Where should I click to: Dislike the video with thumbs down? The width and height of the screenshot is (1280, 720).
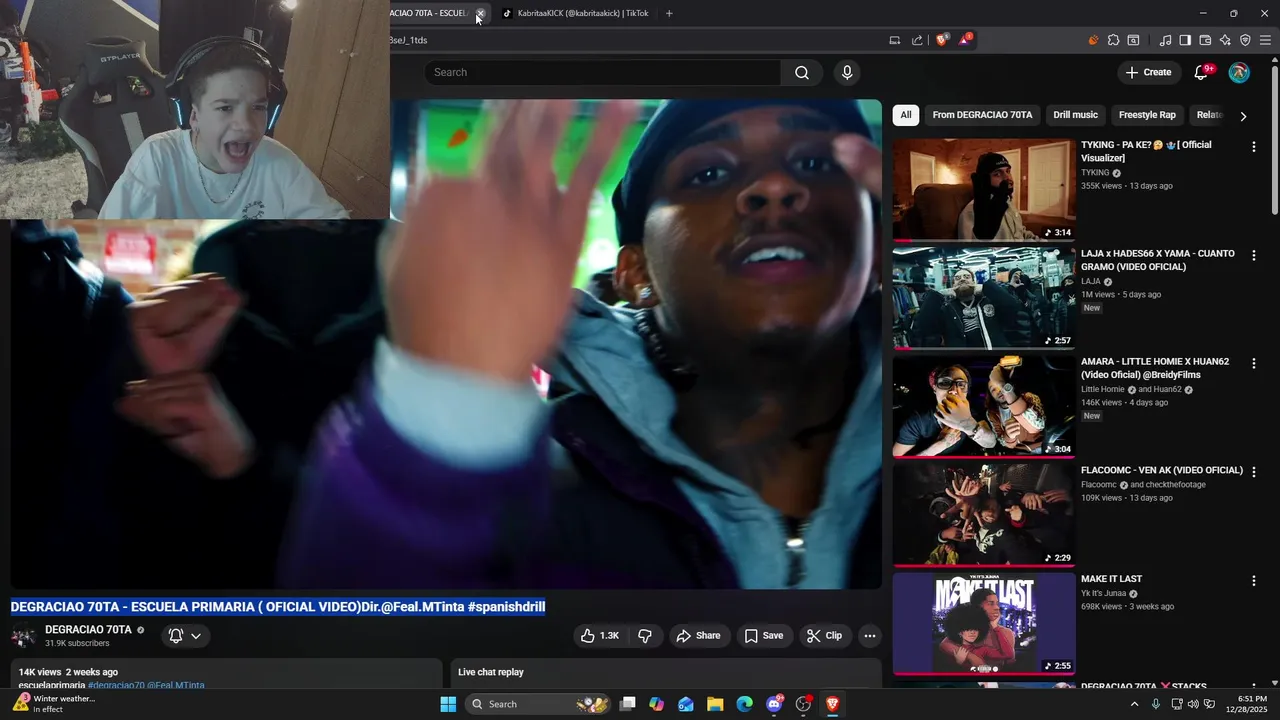coord(645,635)
